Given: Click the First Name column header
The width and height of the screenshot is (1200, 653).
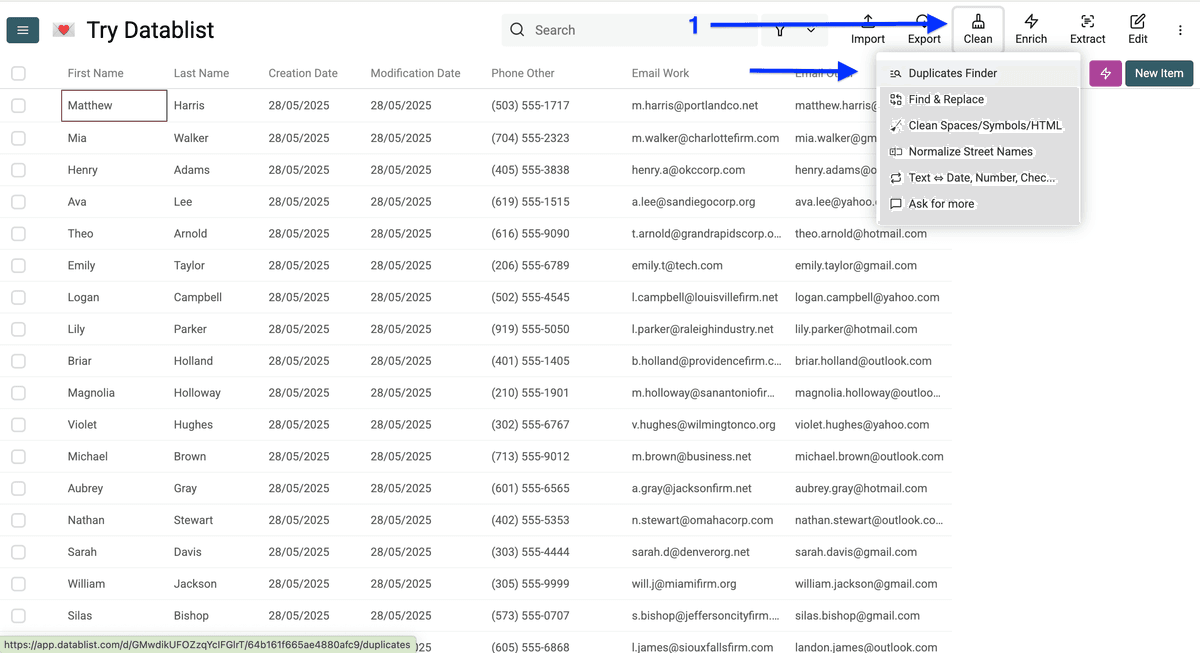Looking at the screenshot, I should click(x=96, y=73).
